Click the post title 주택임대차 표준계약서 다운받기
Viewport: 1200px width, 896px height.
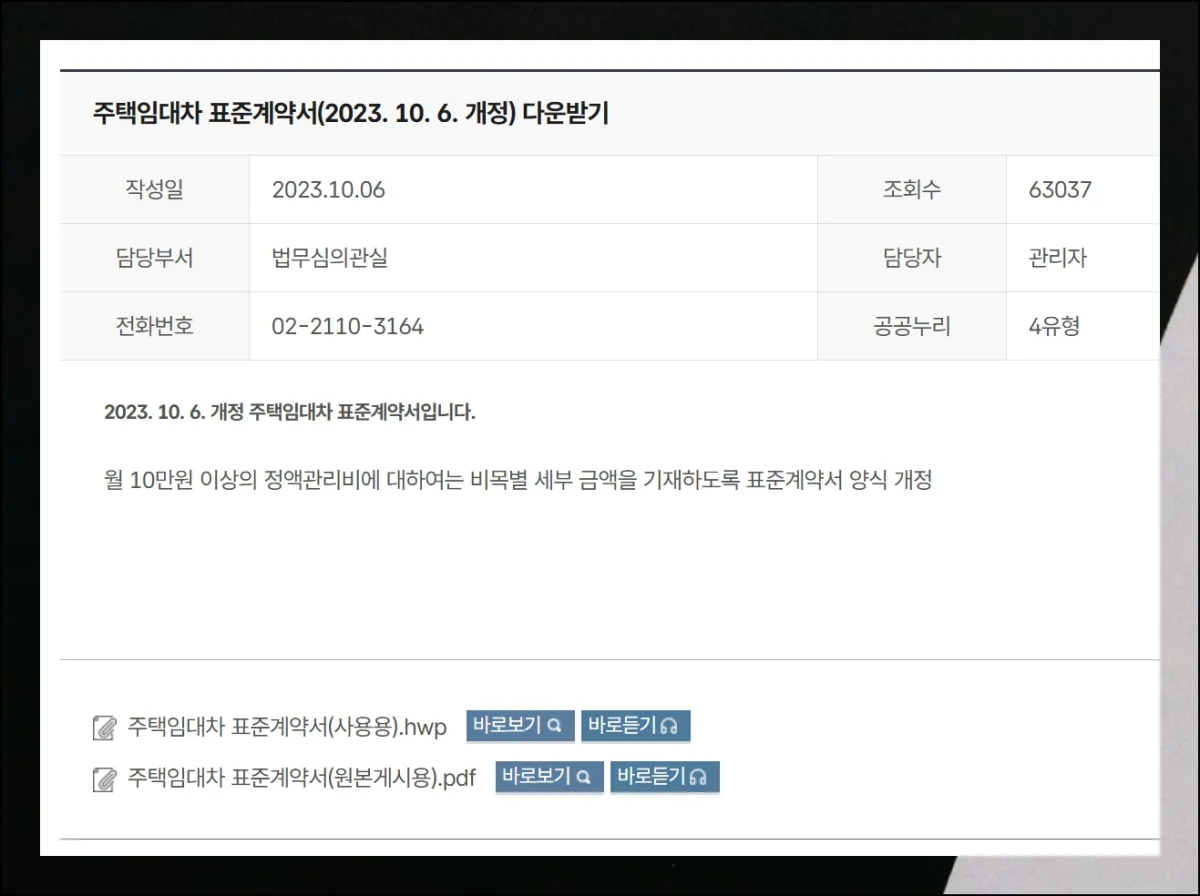(350, 113)
